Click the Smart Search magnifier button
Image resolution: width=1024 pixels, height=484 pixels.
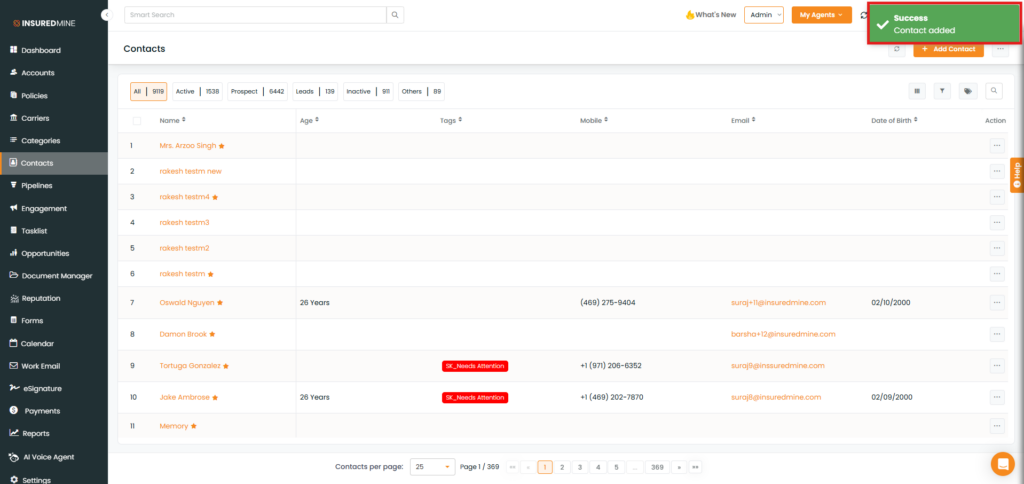[x=396, y=15]
